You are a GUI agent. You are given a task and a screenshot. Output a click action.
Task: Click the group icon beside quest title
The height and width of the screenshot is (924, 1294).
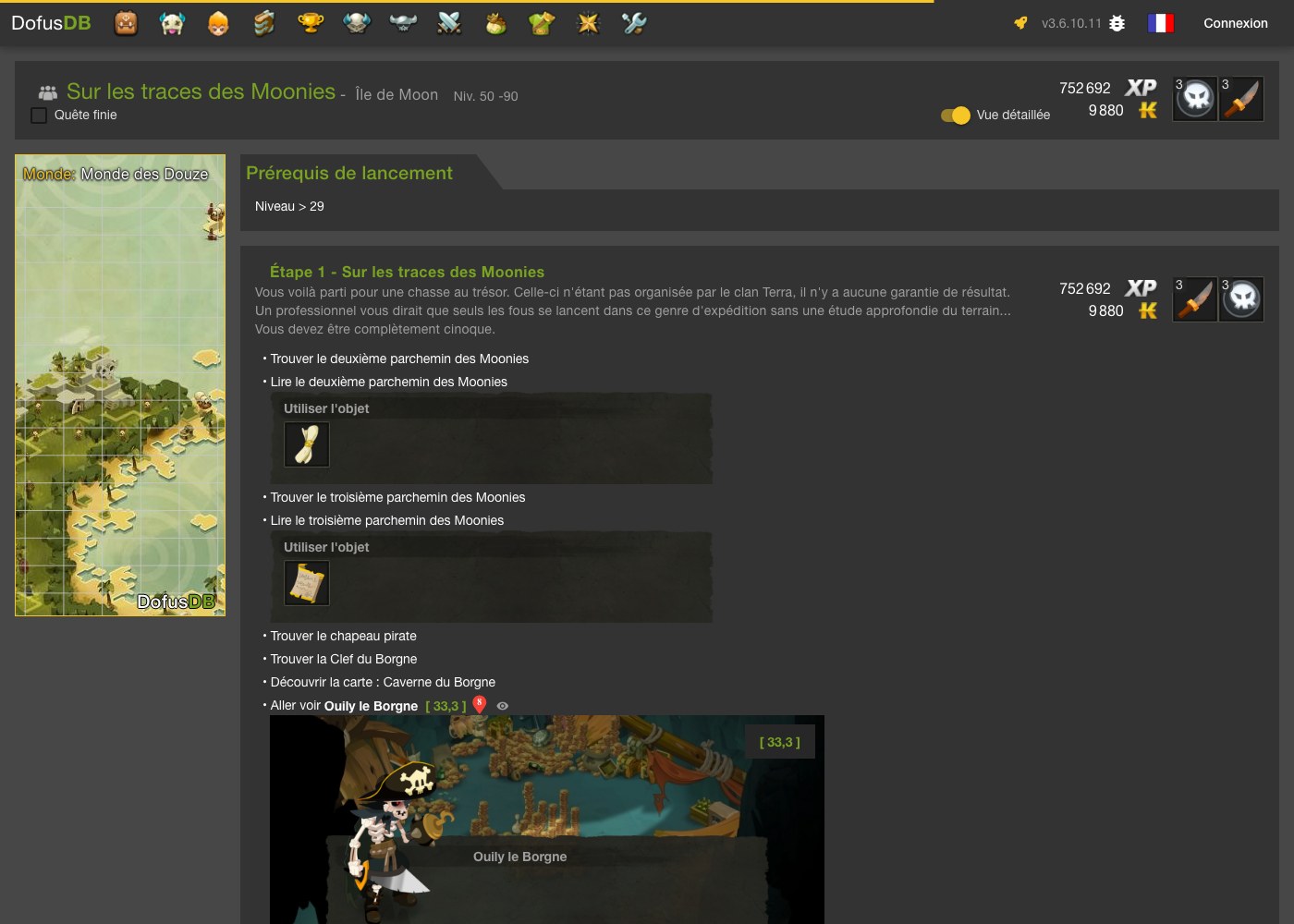pos(48,92)
